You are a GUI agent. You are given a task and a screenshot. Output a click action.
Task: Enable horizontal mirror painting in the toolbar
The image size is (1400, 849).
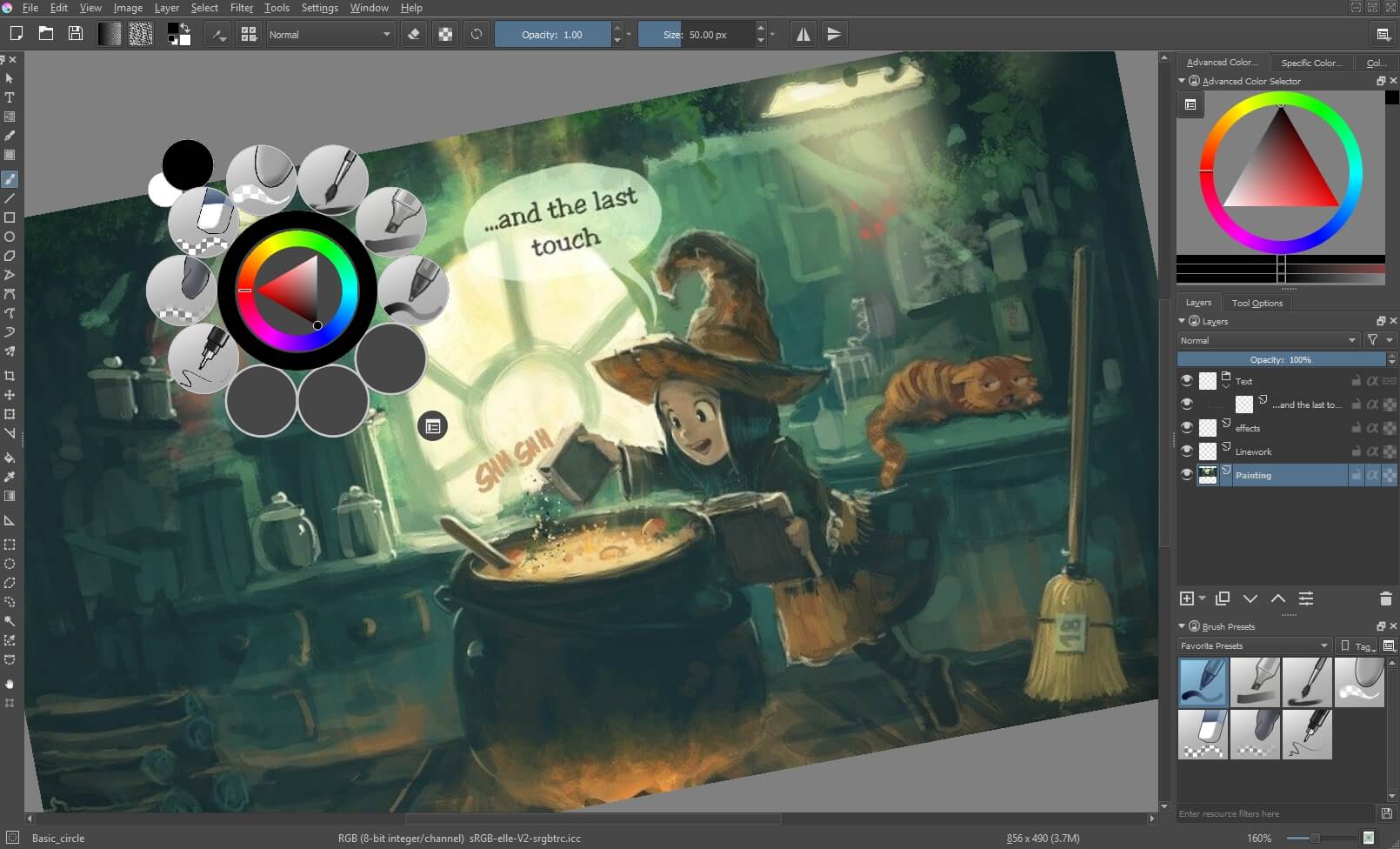click(x=803, y=34)
